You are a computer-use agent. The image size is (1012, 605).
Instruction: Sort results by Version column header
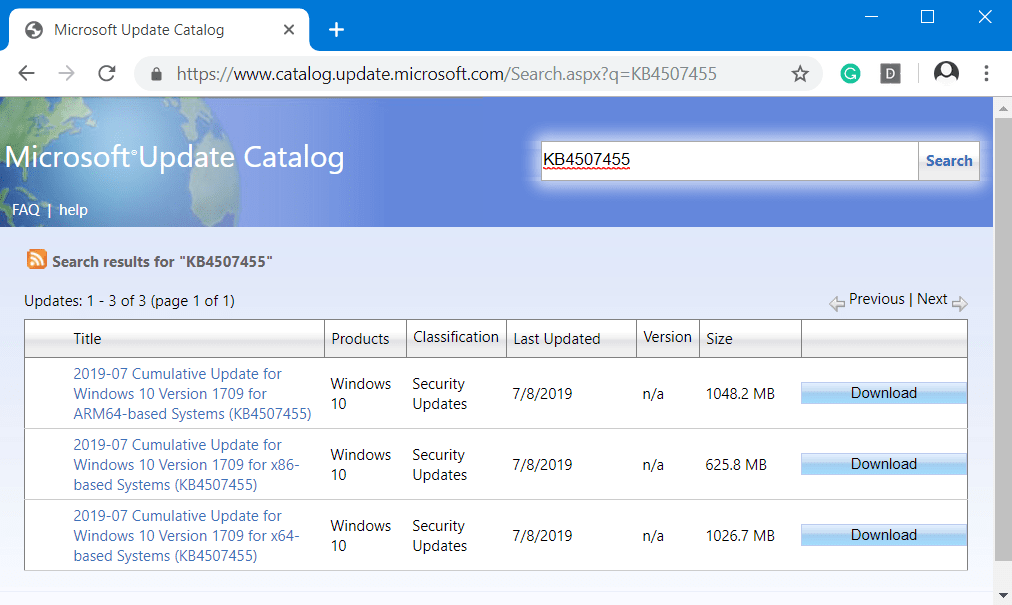tap(667, 337)
